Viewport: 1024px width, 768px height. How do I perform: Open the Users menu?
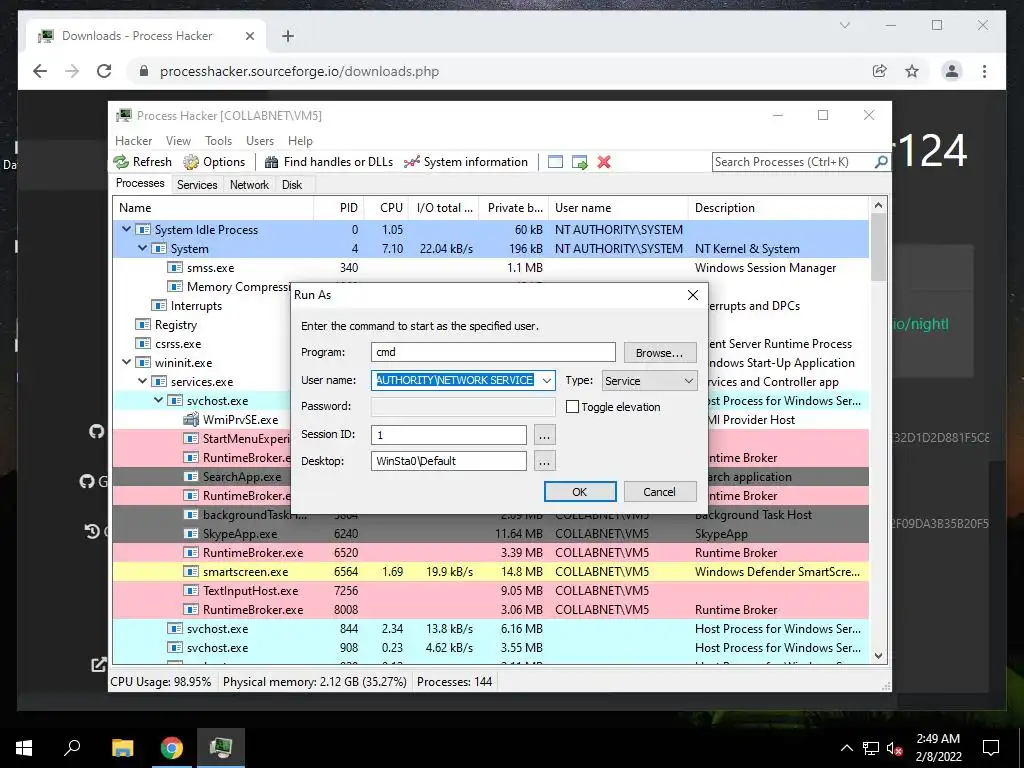click(260, 141)
